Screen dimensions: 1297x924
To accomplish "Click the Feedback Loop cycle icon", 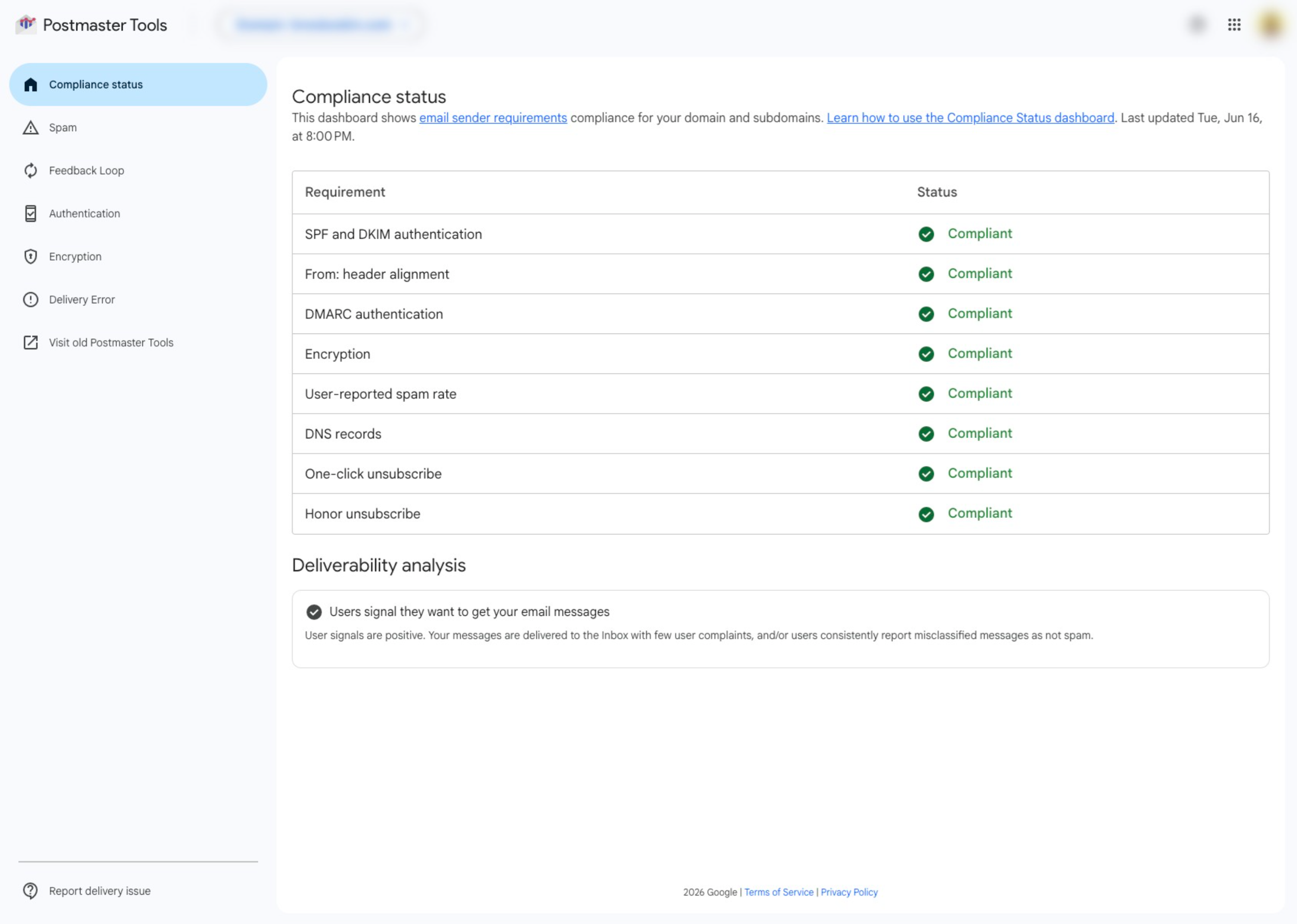I will tap(31, 171).
